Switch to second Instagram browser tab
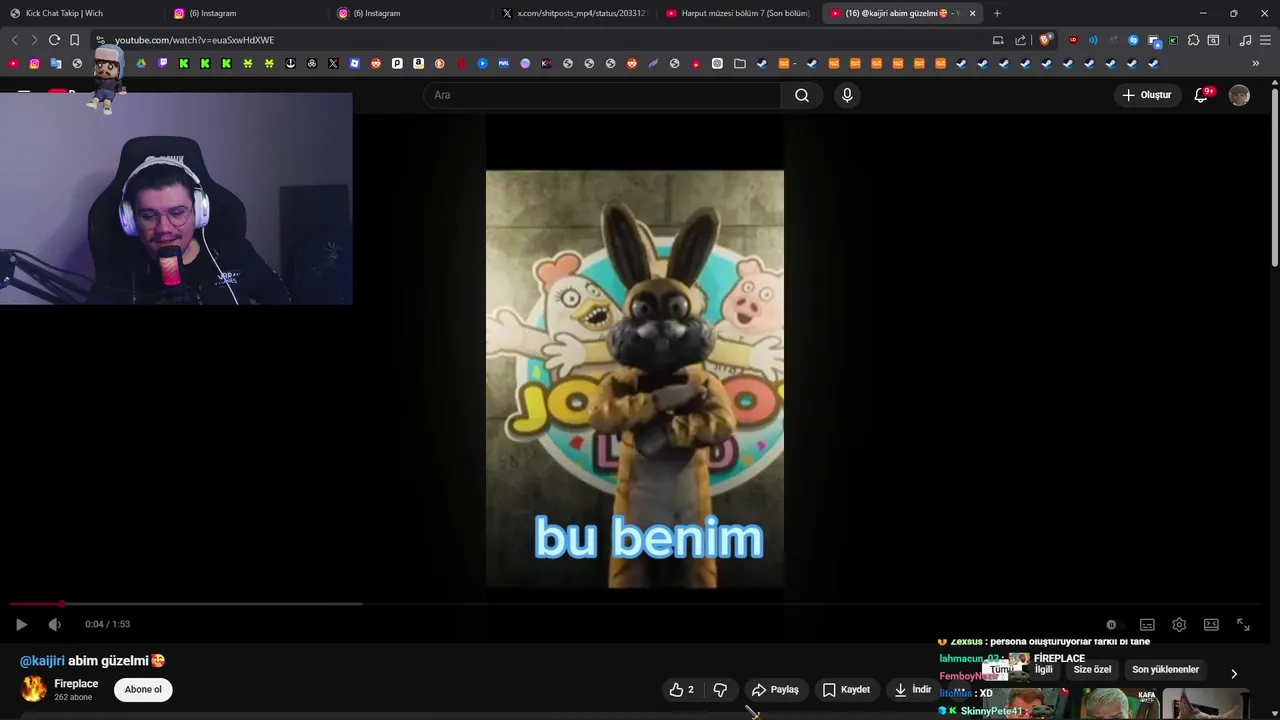 click(x=410, y=13)
